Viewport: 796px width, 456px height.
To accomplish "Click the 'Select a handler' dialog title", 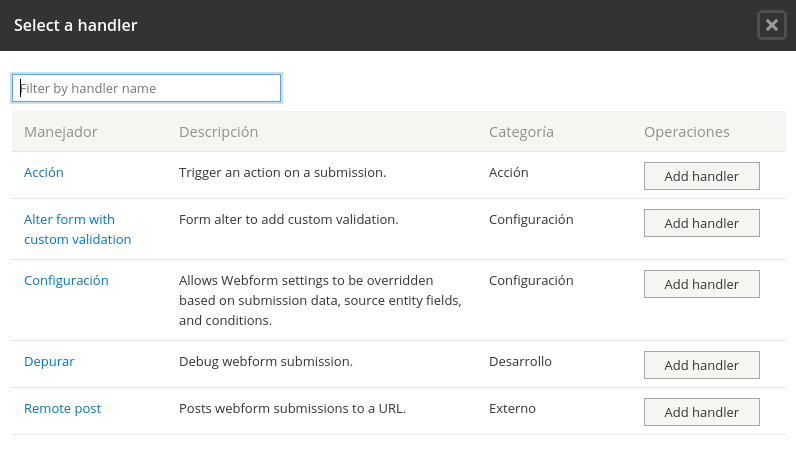I will [x=76, y=25].
